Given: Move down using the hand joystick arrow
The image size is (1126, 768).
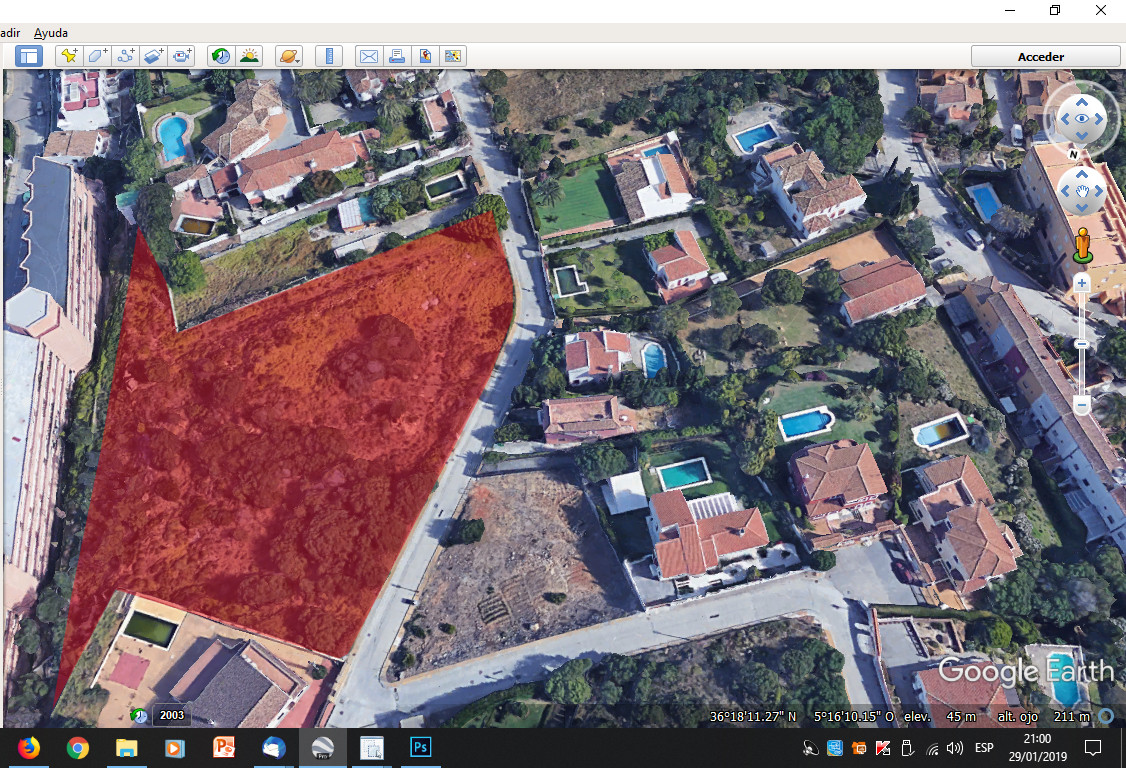Looking at the screenshot, I should click(x=1081, y=208).
